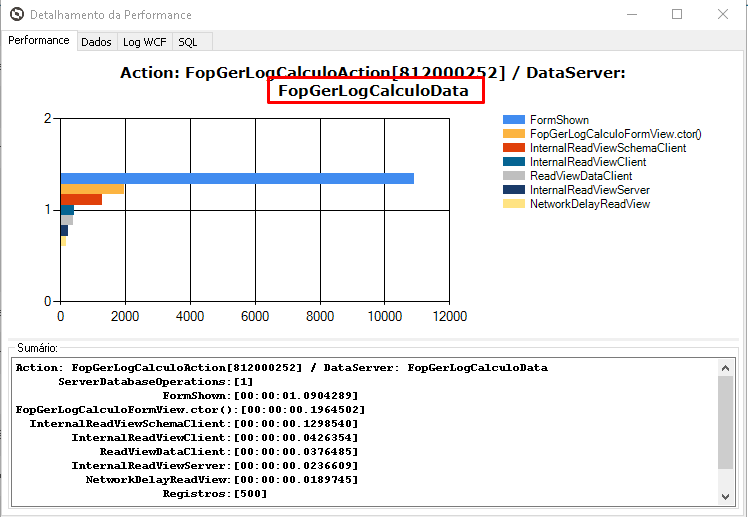Select the NetworkDelayReadView legend label
Image resolution: width=748 pixels, height=517 pixels.
590,204
